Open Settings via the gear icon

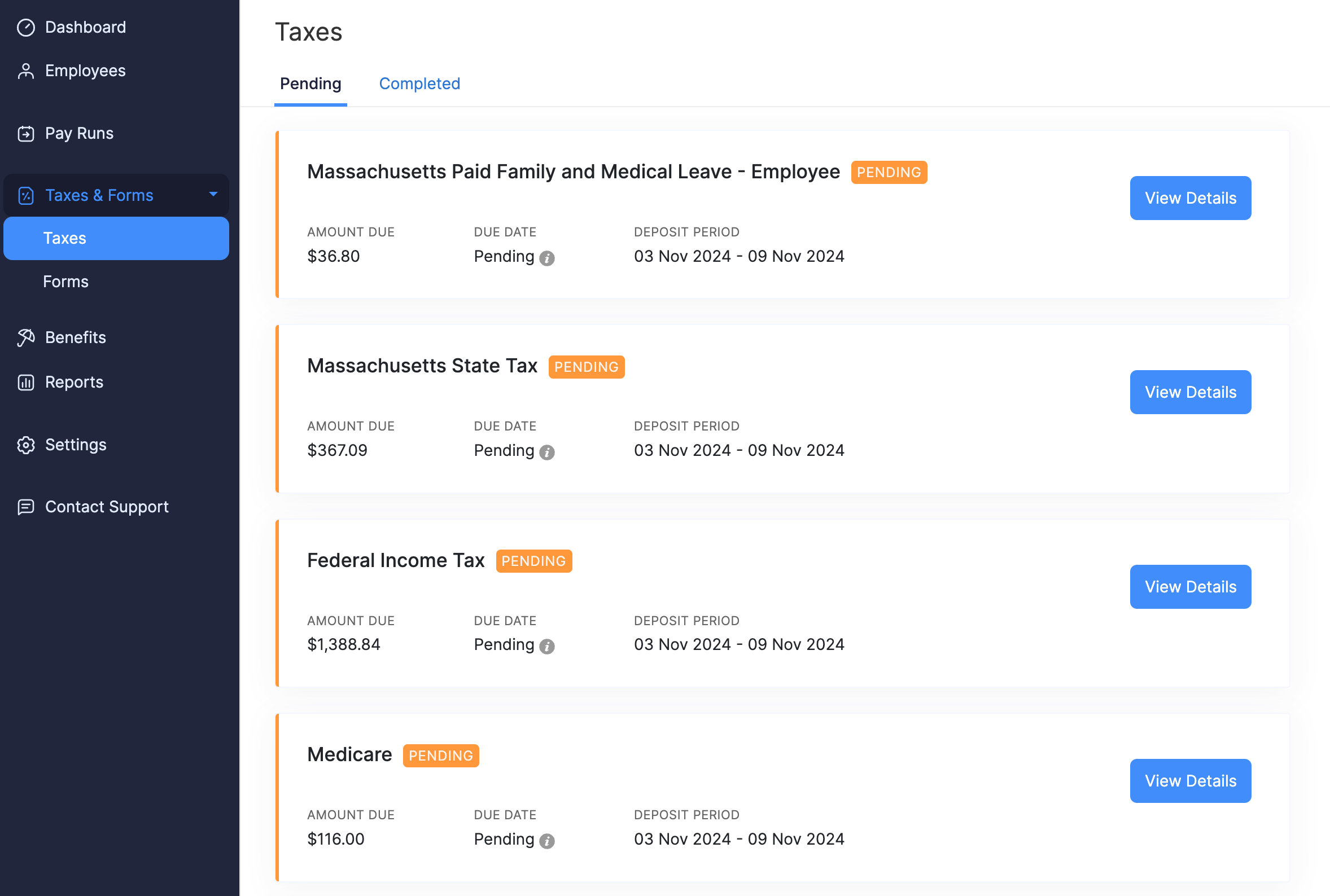[26, 445]
